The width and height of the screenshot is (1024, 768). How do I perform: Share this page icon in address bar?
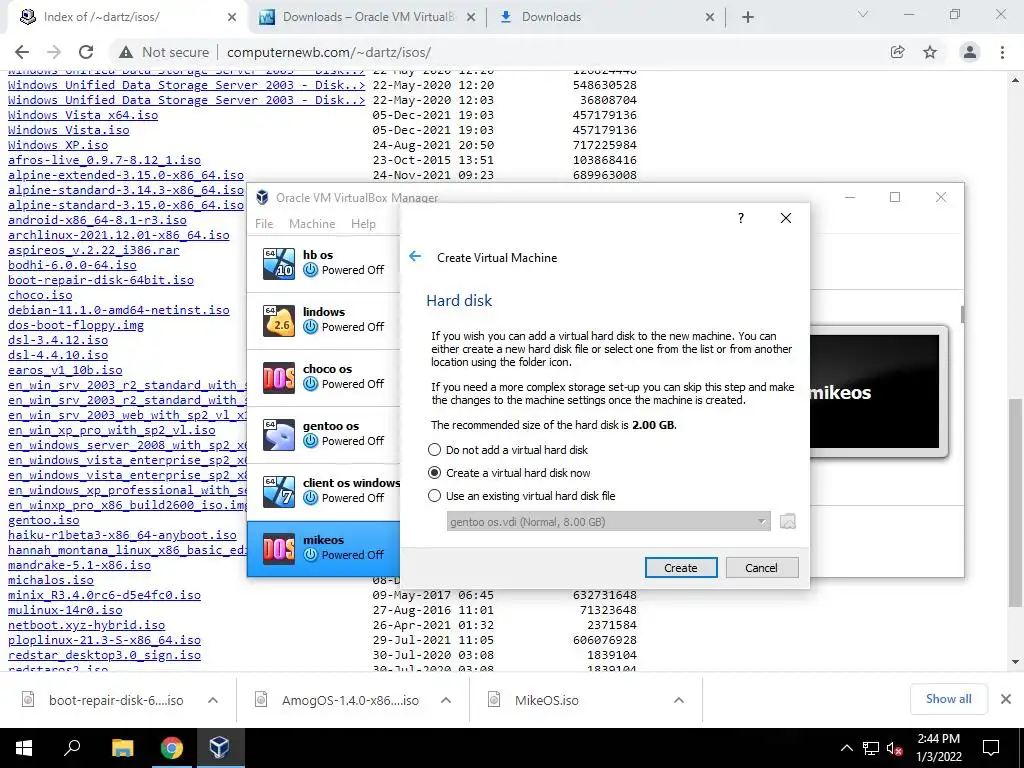[898, 52]
